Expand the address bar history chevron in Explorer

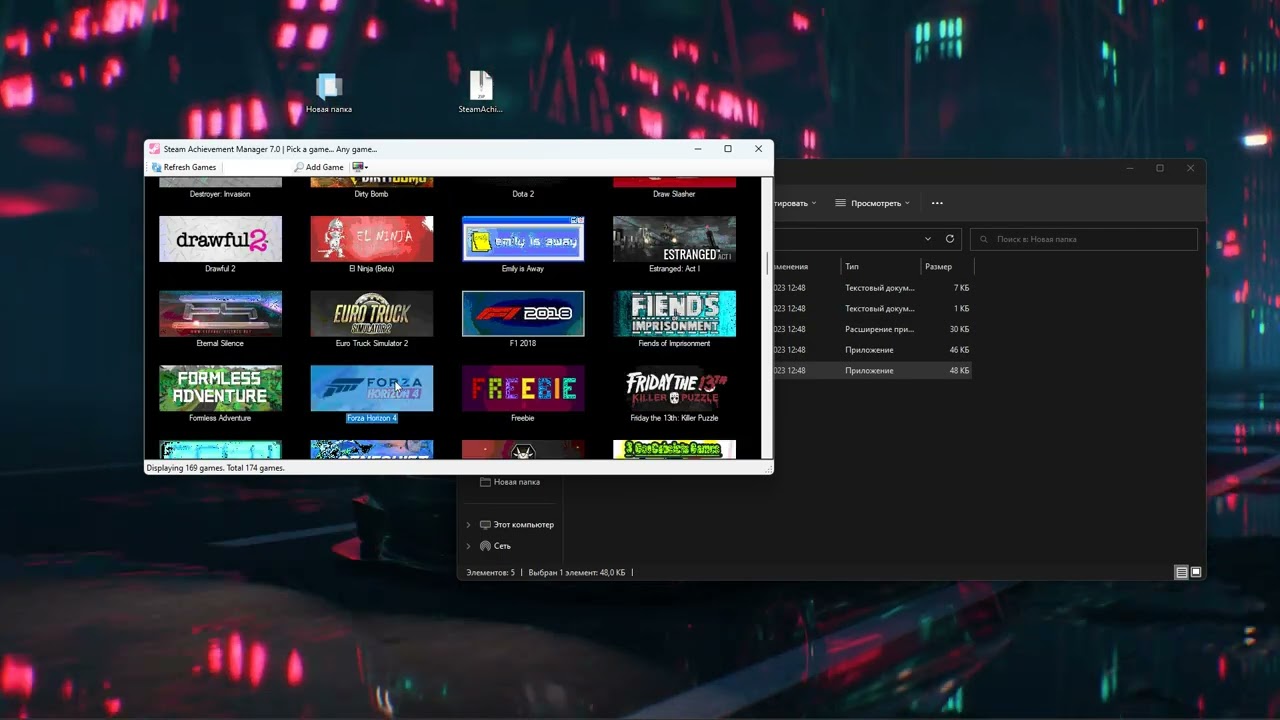pos(928,239)
